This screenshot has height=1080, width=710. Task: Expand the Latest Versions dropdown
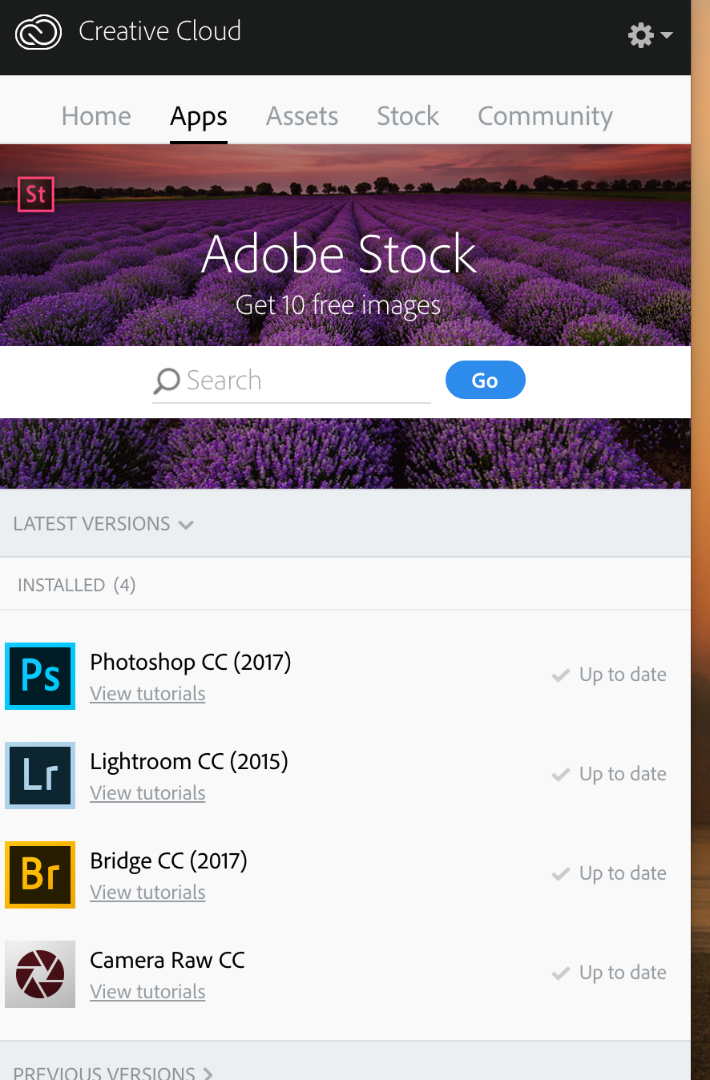[103, 524]
